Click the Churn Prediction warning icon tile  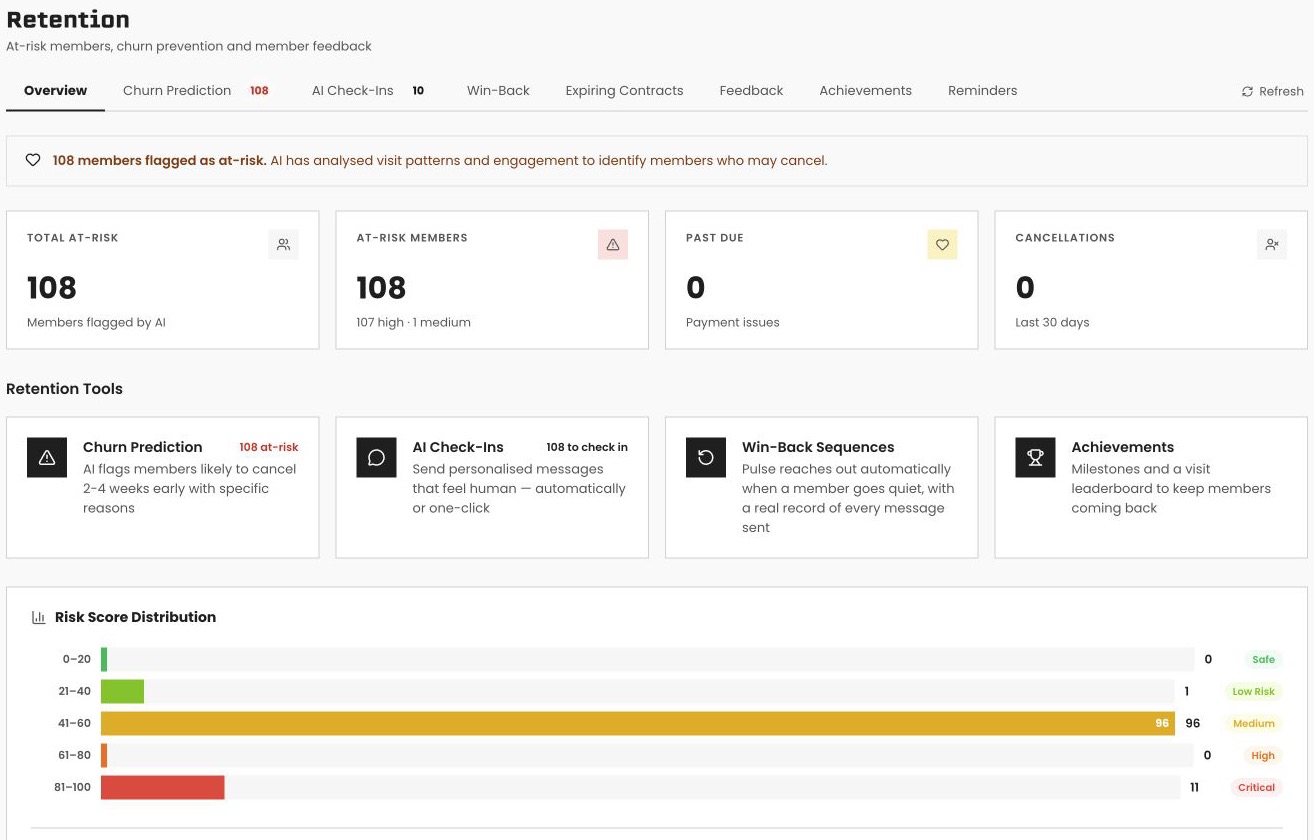click(x=47, y=457)
